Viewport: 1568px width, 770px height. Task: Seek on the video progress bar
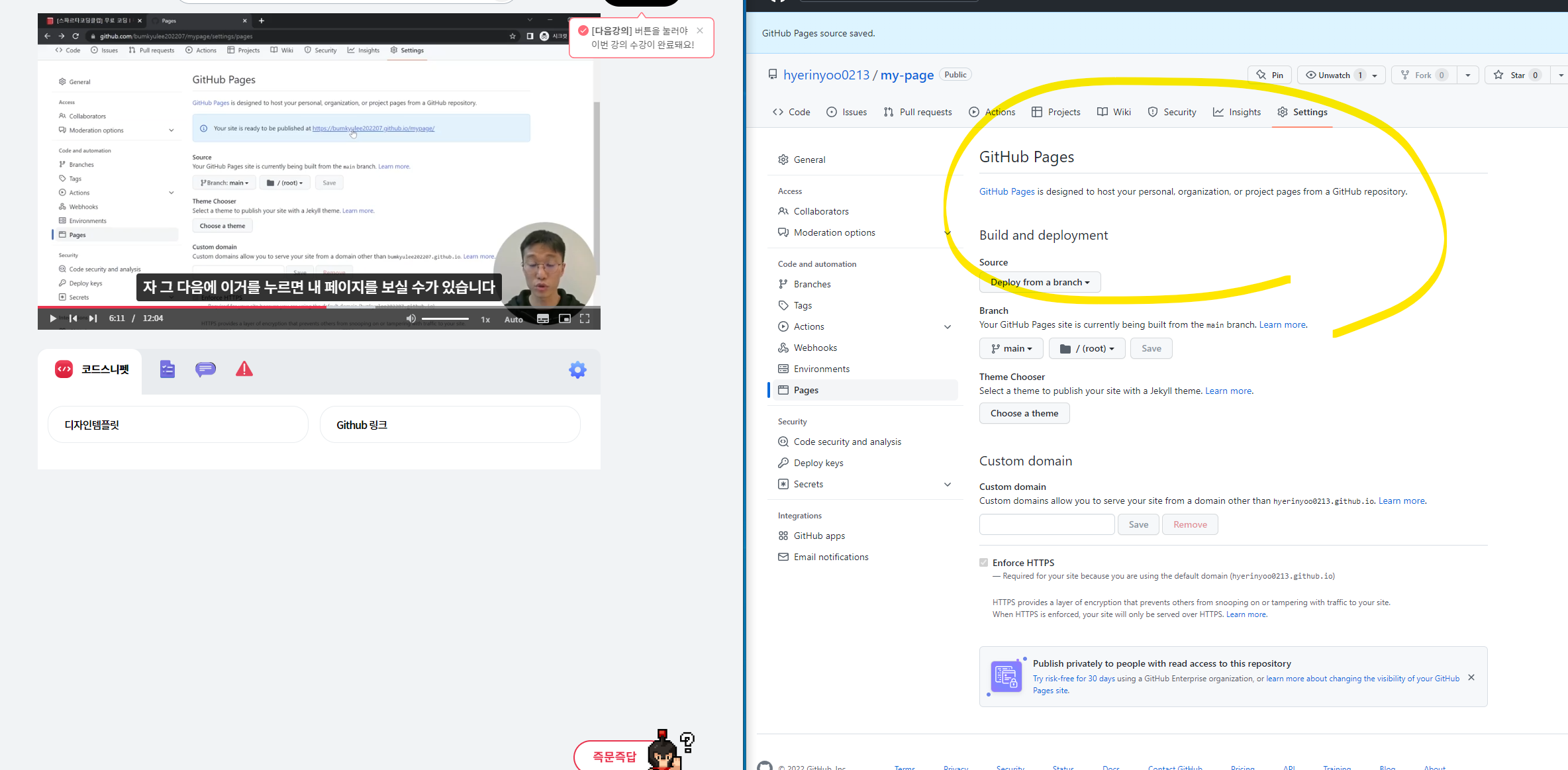319,307
